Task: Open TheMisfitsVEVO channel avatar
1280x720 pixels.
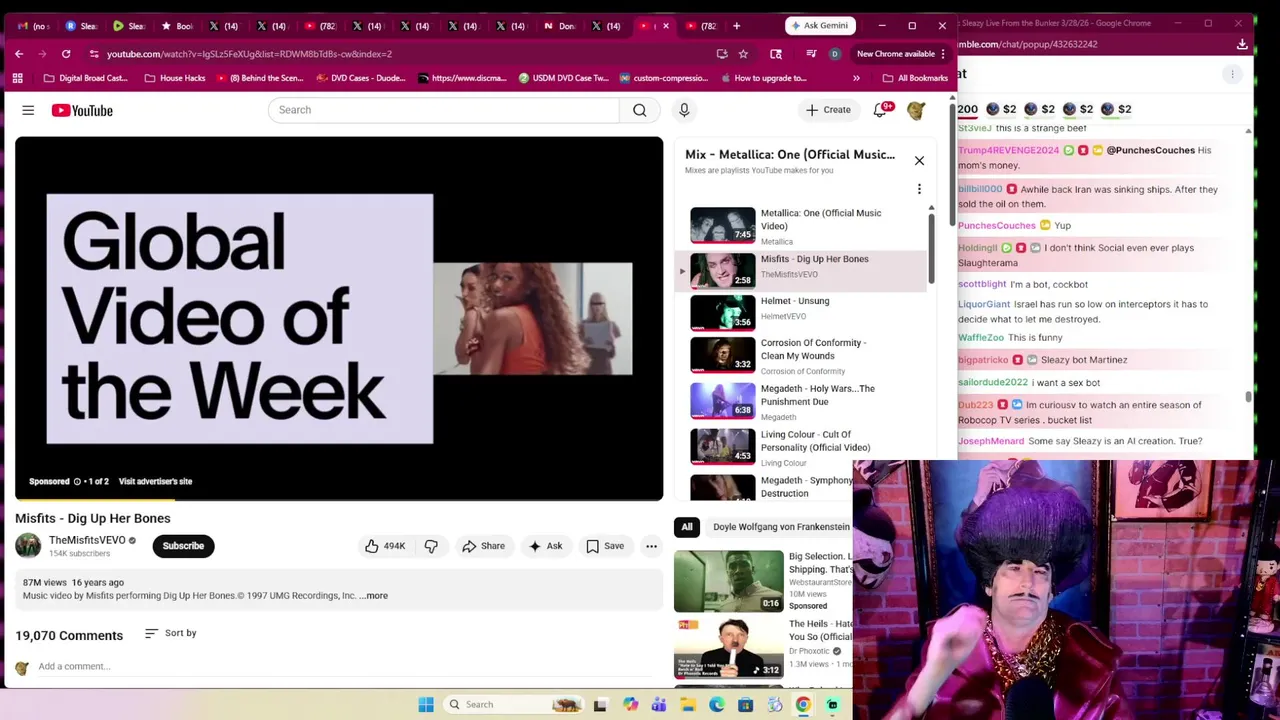Action: click(x=28, y=545)
